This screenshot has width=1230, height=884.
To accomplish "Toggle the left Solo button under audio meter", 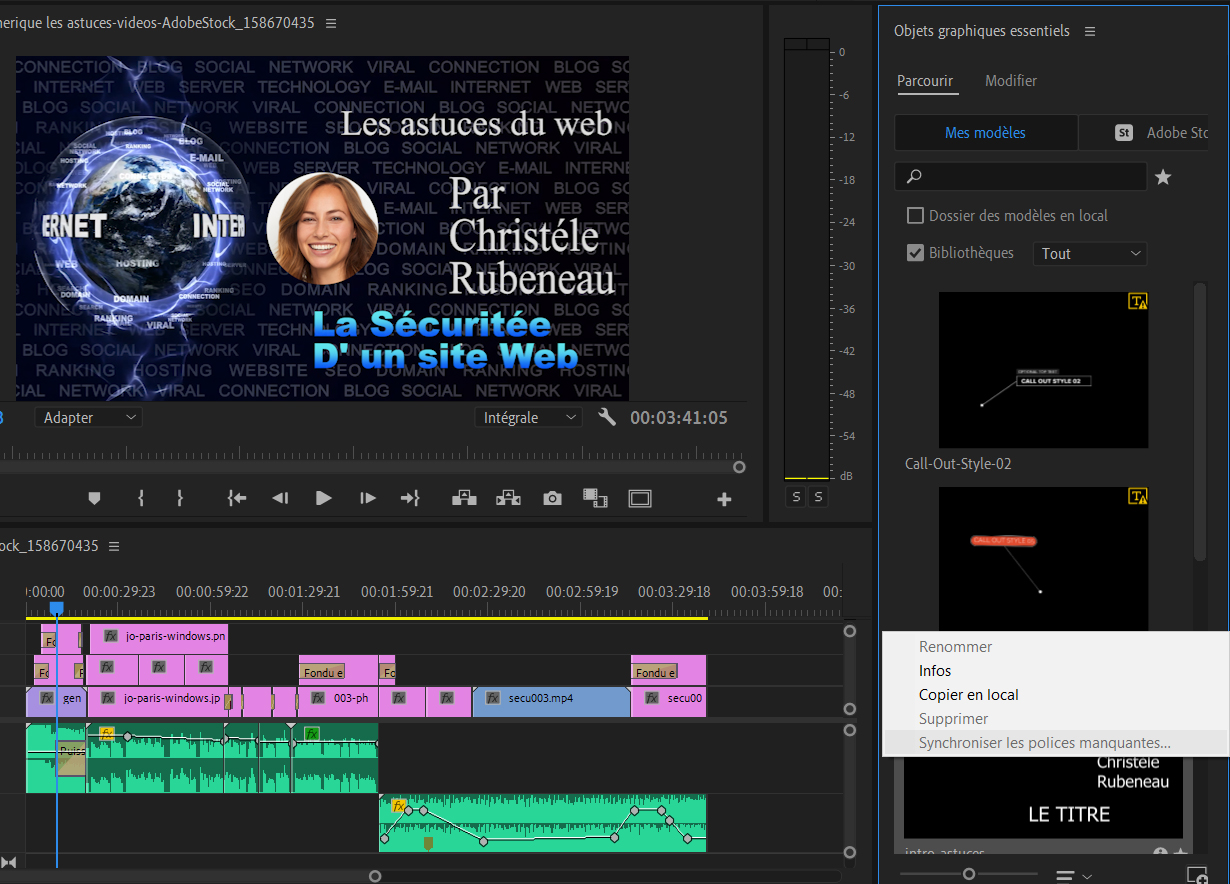I will coord(796,497).
